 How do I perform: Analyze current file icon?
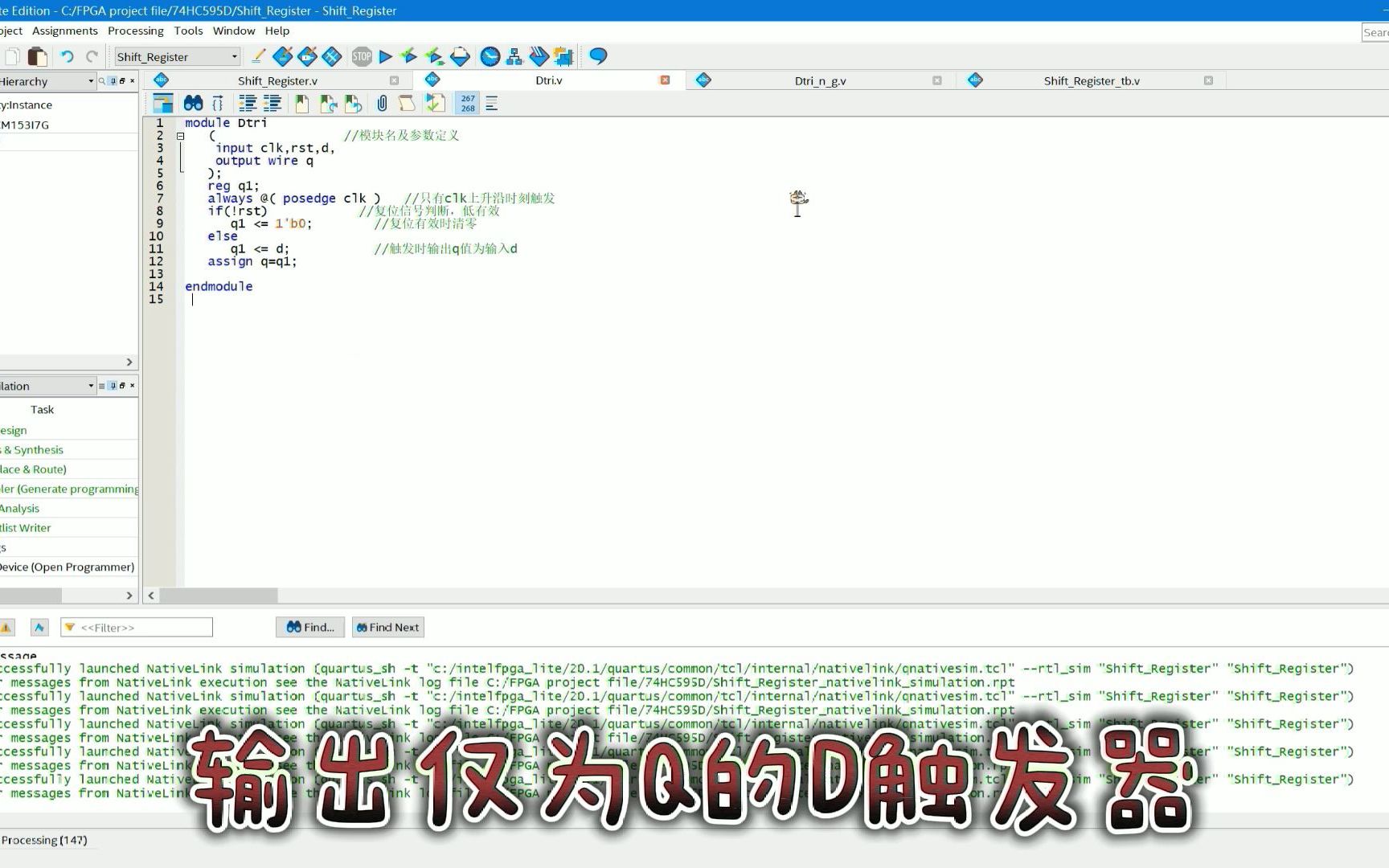tap(435, 103)
